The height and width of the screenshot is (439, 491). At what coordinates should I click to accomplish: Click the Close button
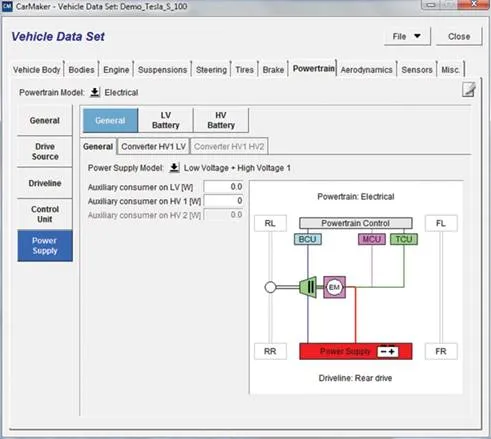pos(459,36)
